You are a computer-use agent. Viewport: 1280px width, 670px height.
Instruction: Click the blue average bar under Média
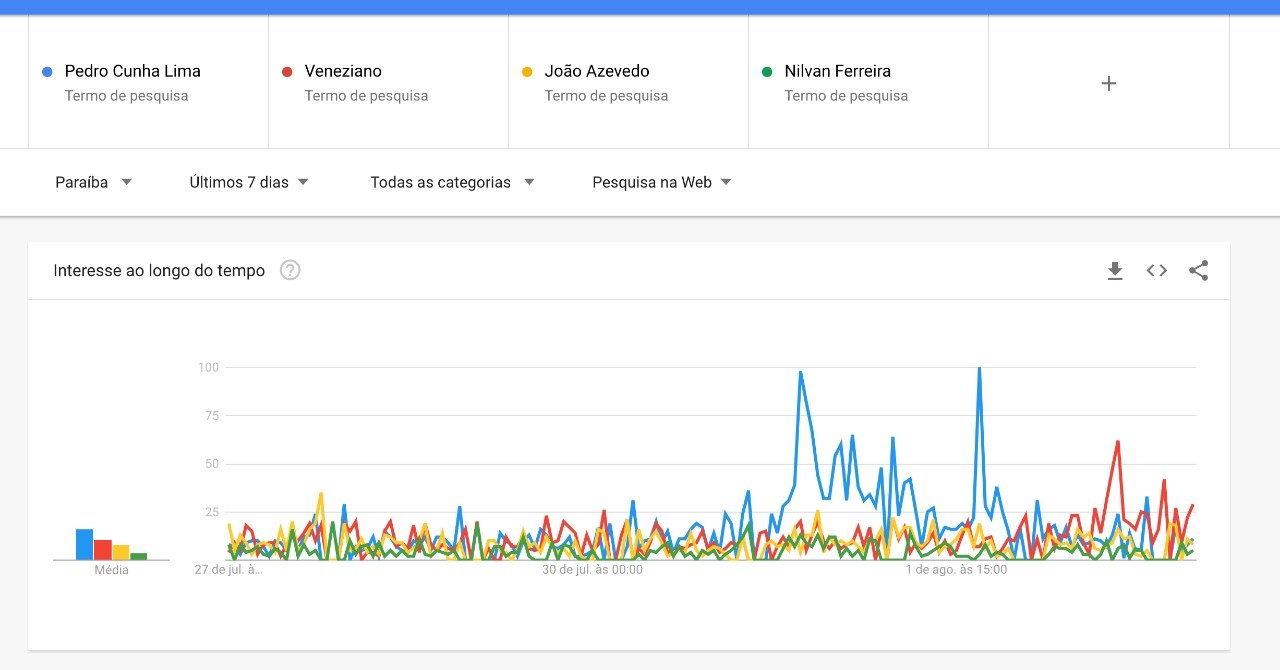[84, 544]
